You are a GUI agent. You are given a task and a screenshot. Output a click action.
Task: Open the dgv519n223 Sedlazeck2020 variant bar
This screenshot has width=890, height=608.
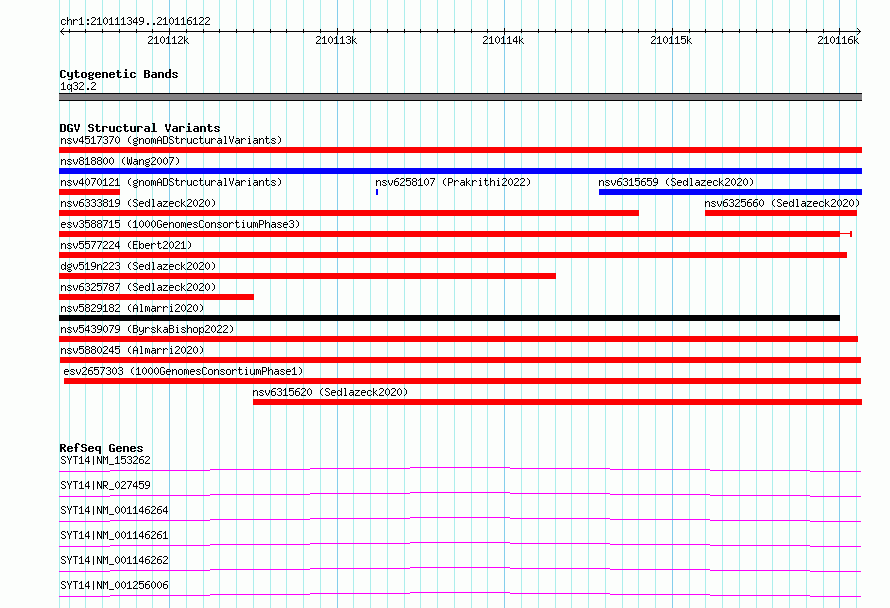click(307, 276)
